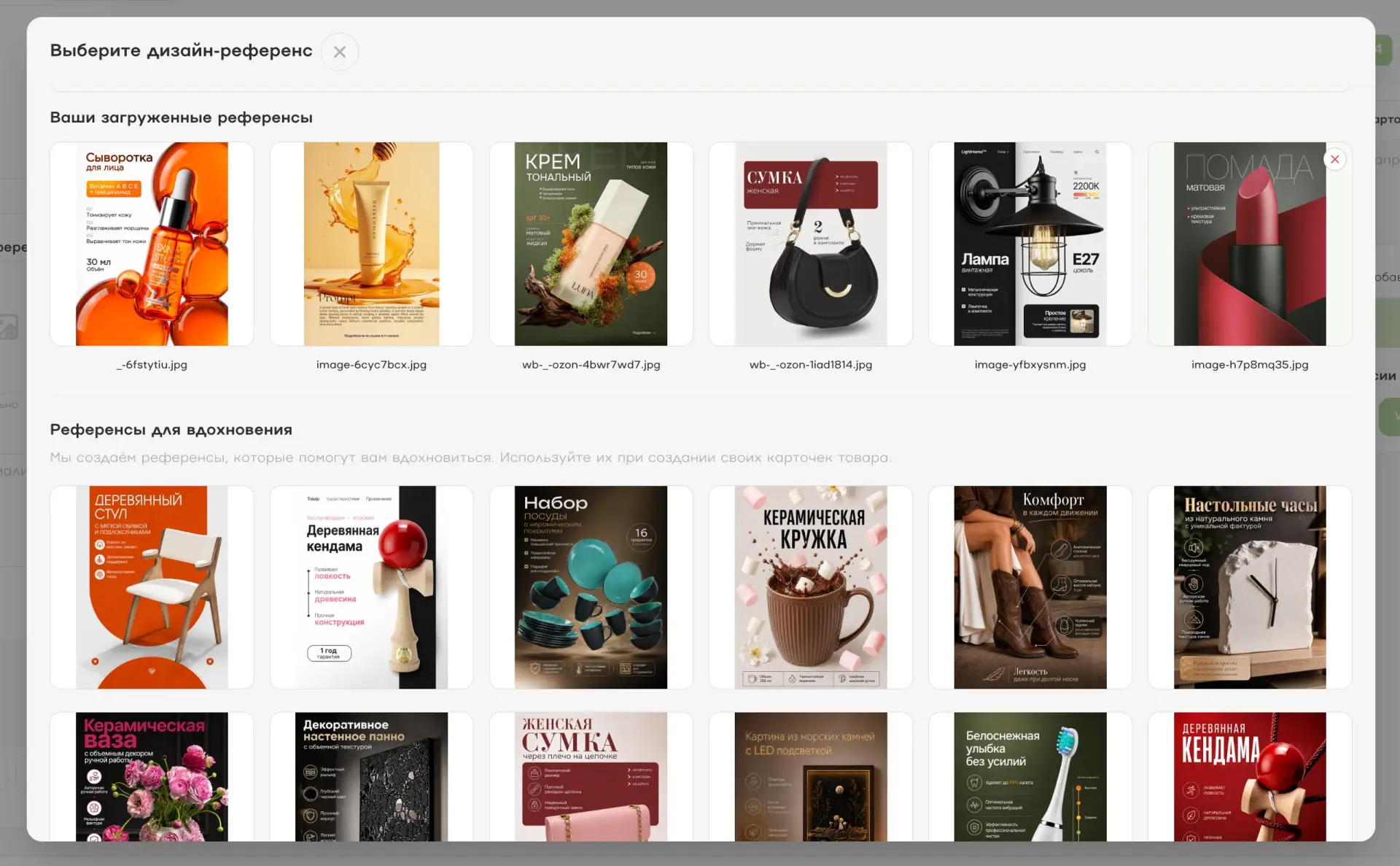1400x866 pixels.
Task: Pick the Сумка женская black bag reference
Action: coord(810,244)
